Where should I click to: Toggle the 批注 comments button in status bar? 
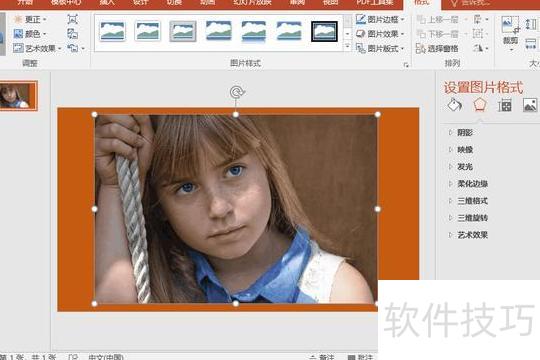click(360, 357)
